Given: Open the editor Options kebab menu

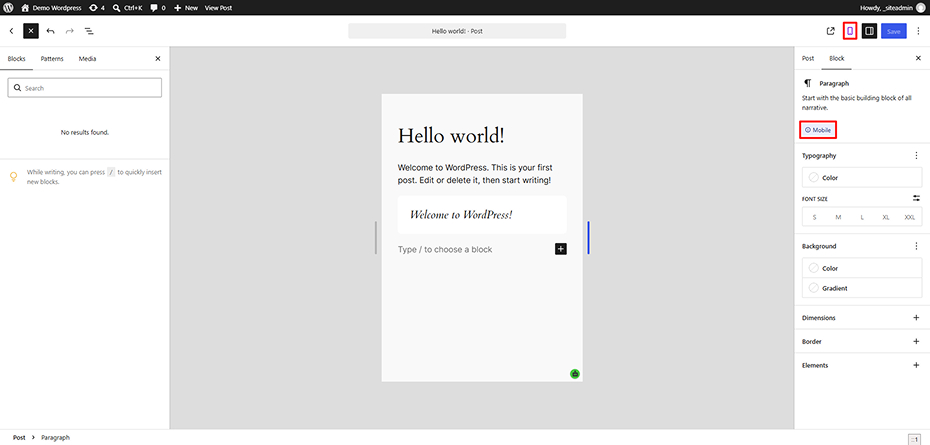Looking at the screenshot, I should pyautogui.click(x=918, y=31).
